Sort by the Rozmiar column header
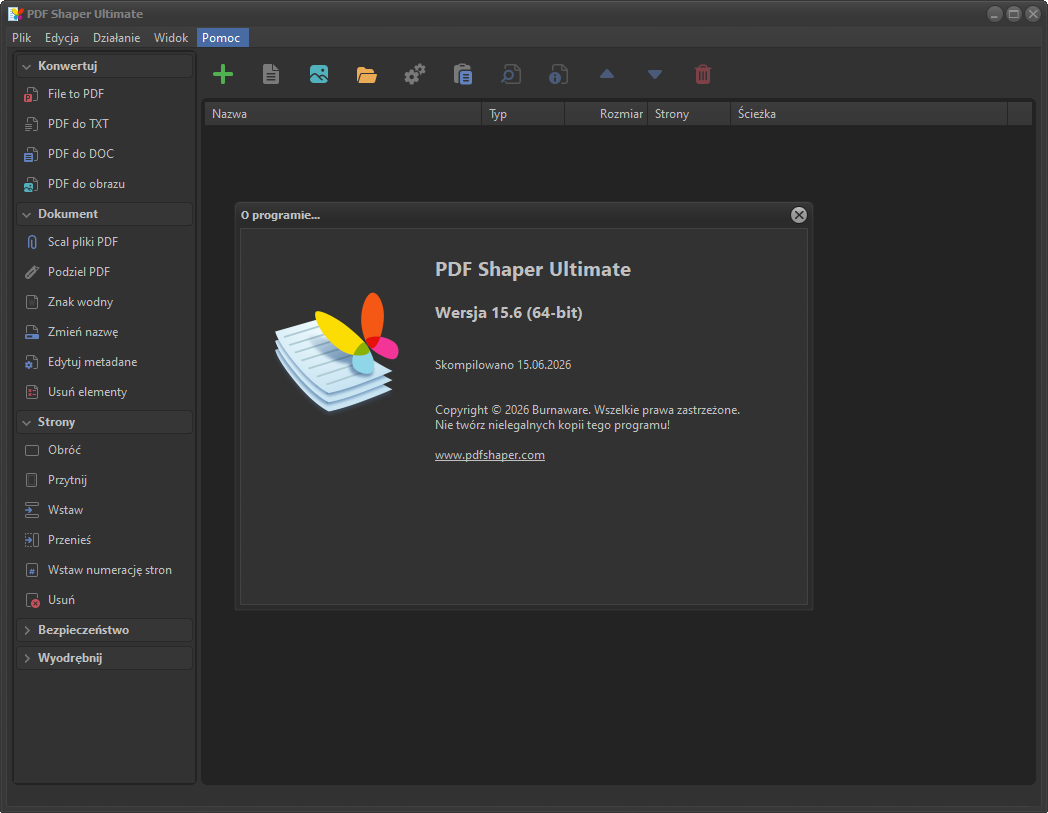Viewport: 1048px width, 813px height. (606, 114)
